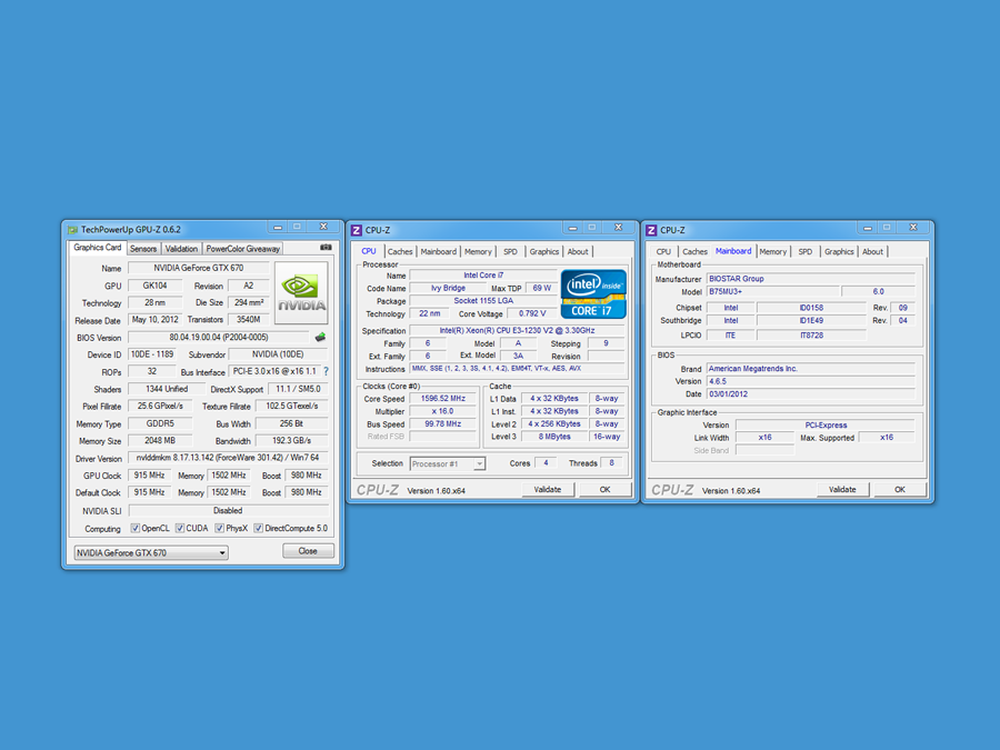
Task: Open CPU tab in the right CPU-Z window
Action: [663, 252]
